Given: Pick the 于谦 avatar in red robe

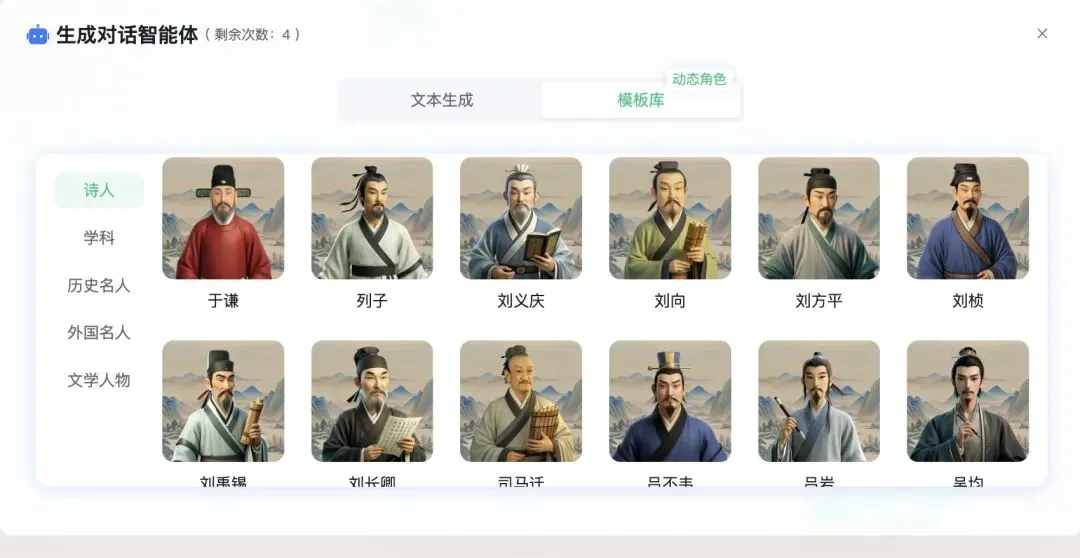Looking at the screenshot, I should [x=223, y=218].
